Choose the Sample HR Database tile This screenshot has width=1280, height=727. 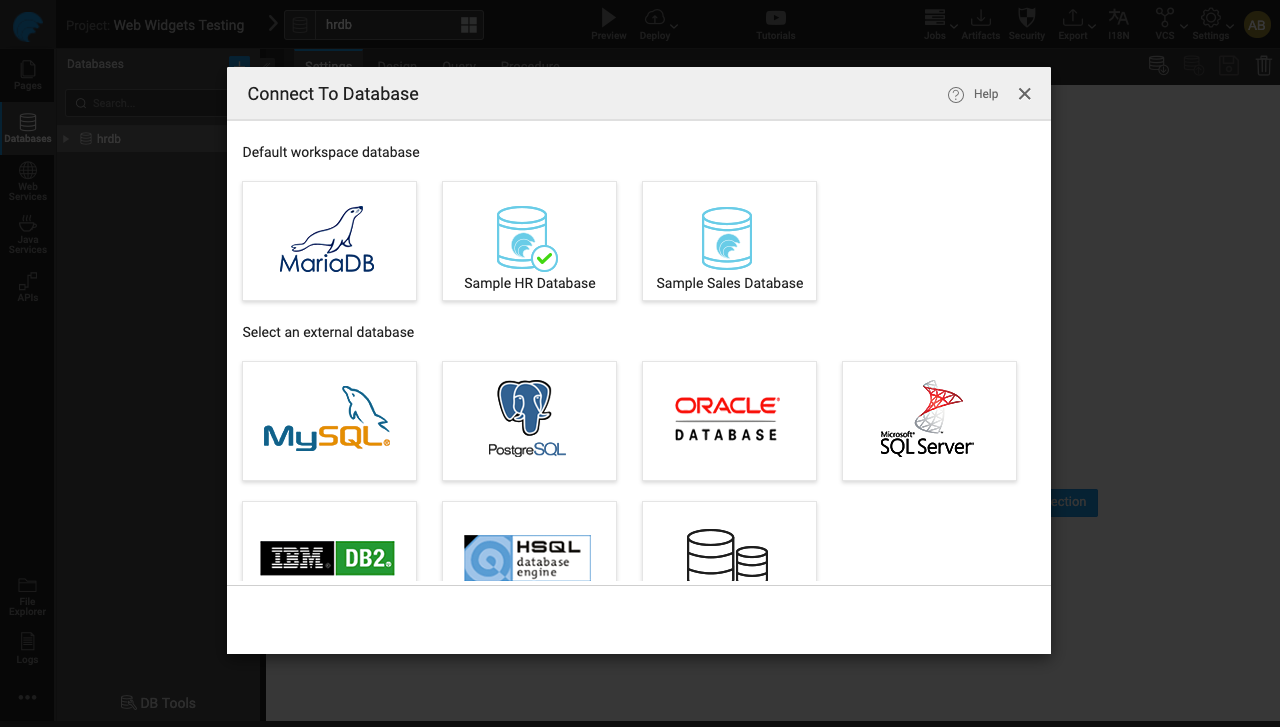pyautogui.click(x=529, y=241)
